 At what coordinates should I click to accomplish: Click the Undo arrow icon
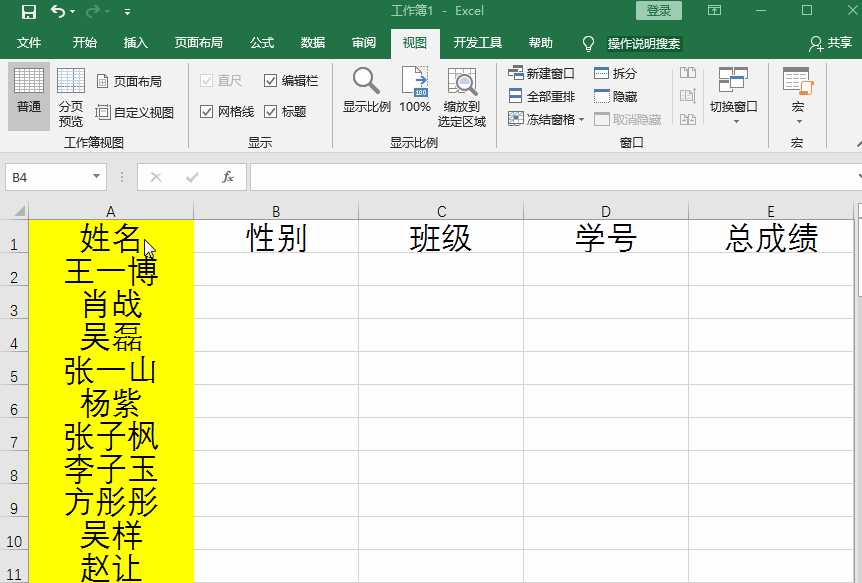click(x=58, y=11)
